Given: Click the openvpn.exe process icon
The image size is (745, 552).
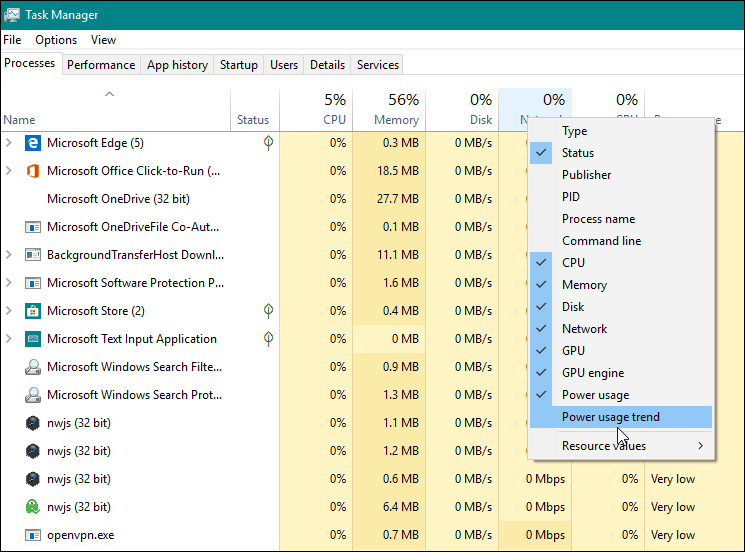Looking at the screenshot, I should (33, 535).
